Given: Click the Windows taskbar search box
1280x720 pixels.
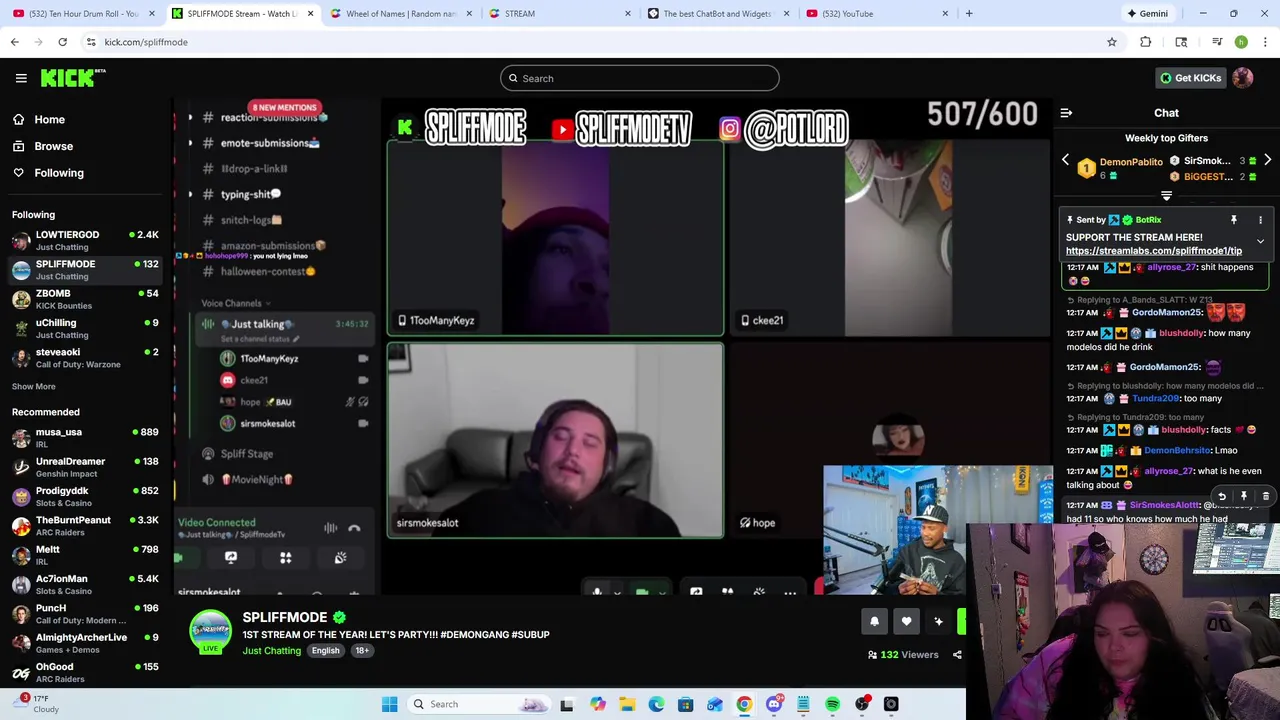Looking at the screenshot, I should [x=478, y=704].
